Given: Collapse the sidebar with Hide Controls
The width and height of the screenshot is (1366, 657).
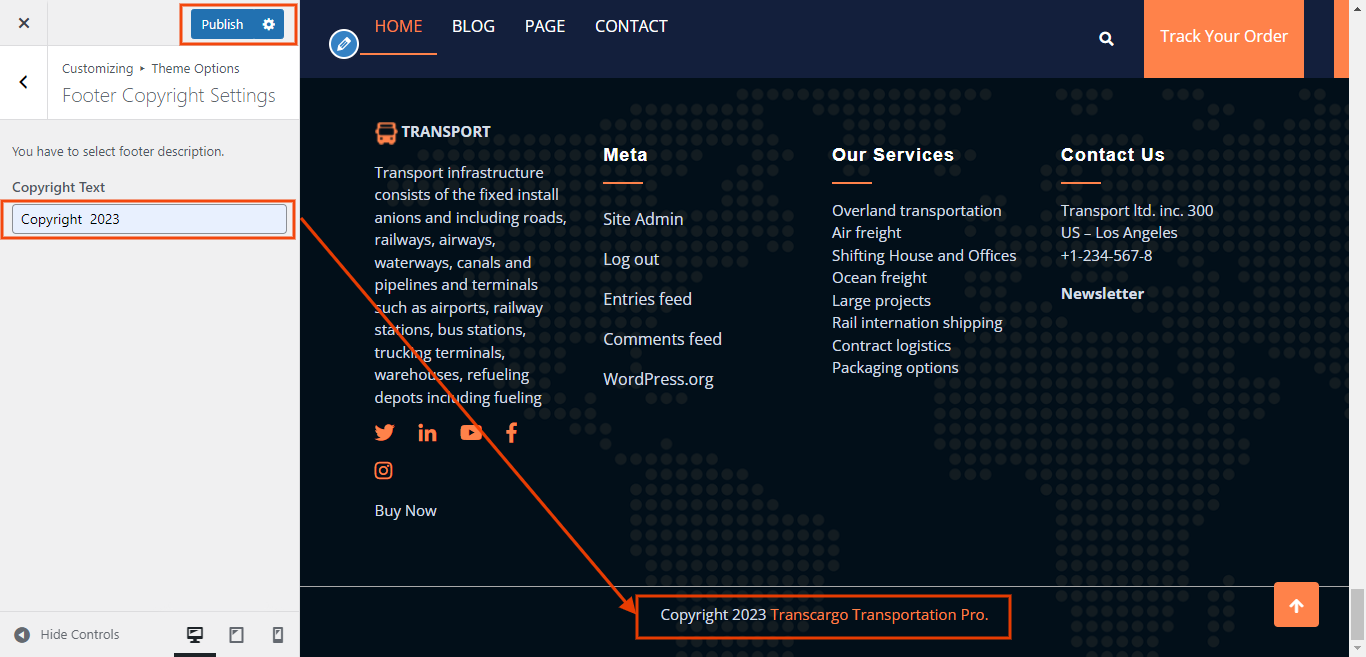Looking at the screenshot, I should tap(67, 635).
